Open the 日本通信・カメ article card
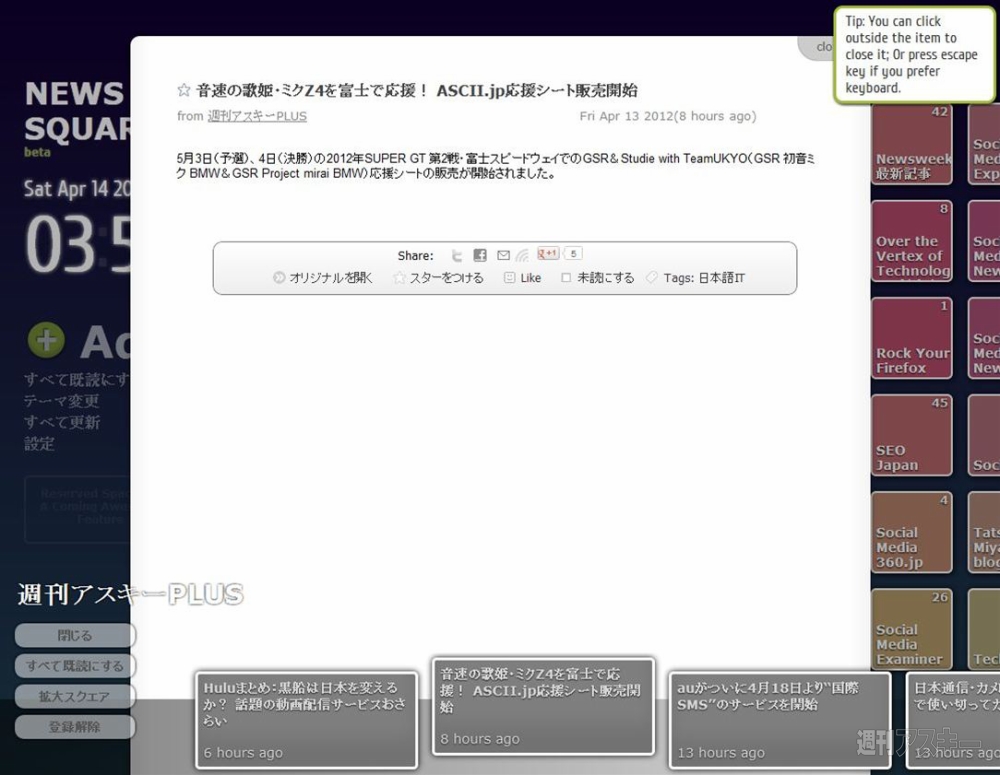Viewport: 1000px width, 775px height. 953,720
